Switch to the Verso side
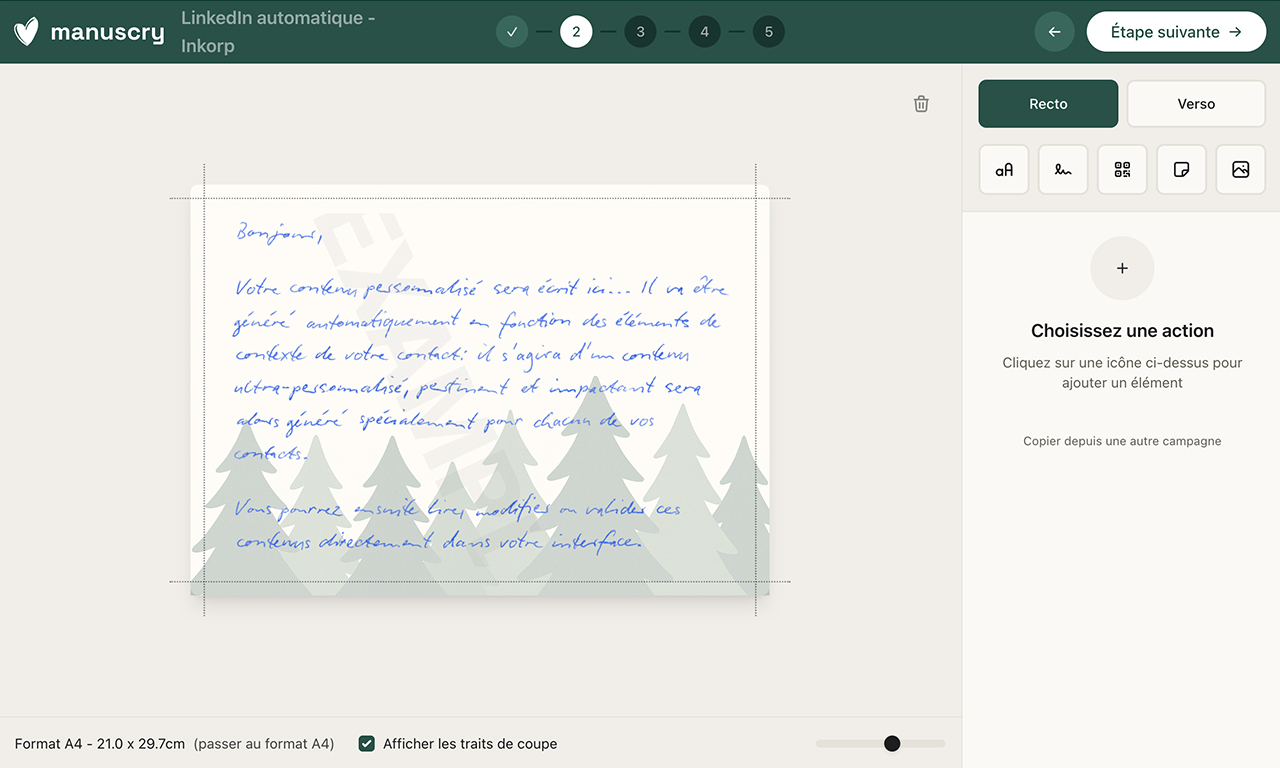 pyautogui.click(x=1196, y=103)
